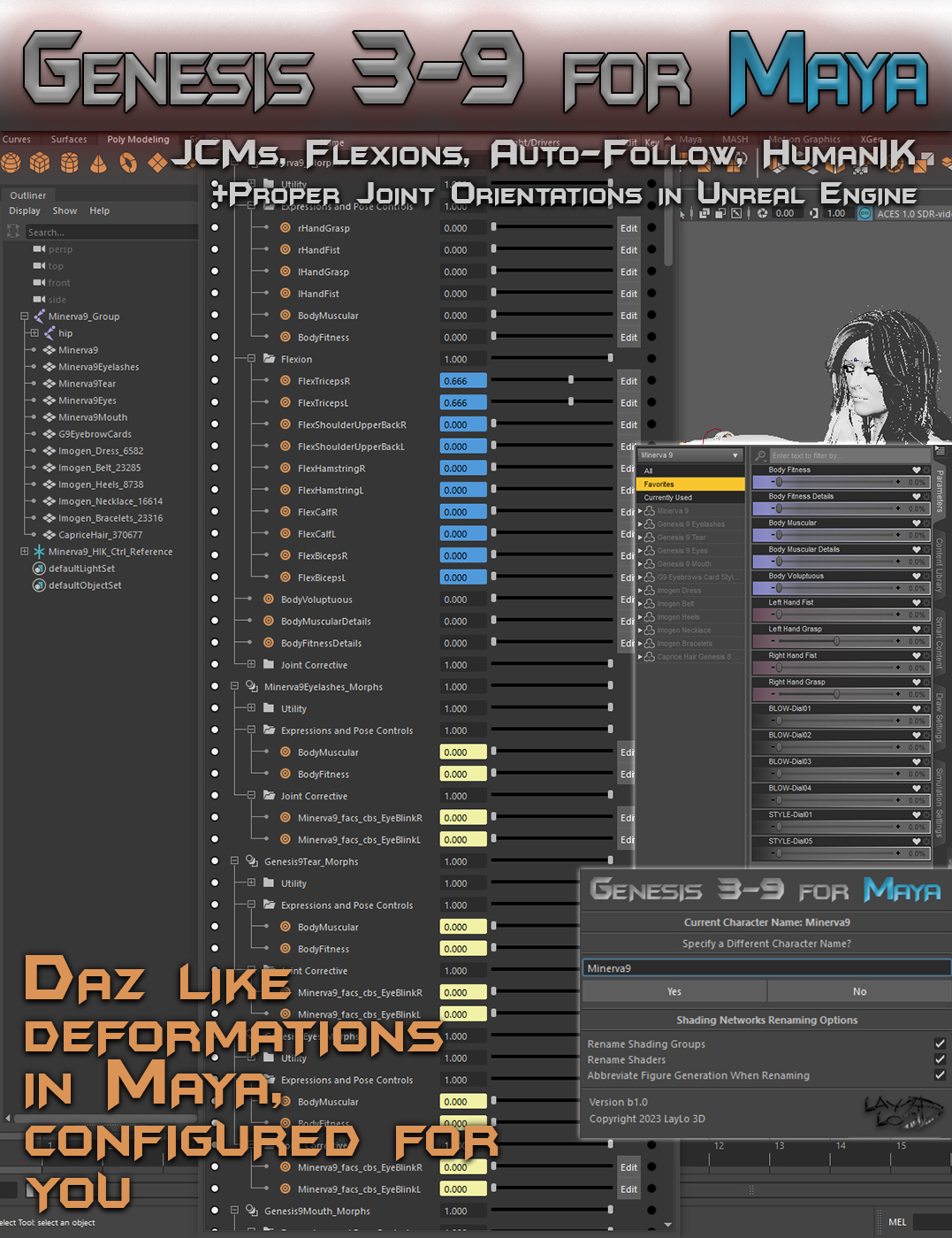This screenshot has height=1238, width=952.
Task: Select Currently Used in Daz category list
Action: (690, 497)
